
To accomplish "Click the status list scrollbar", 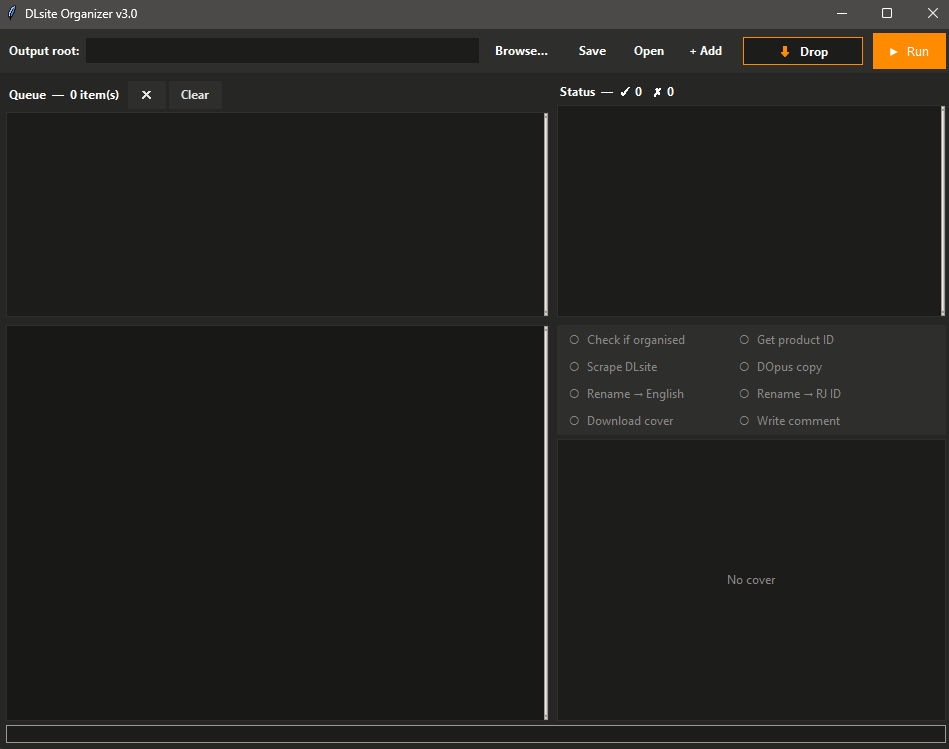I will coord(943,211).
